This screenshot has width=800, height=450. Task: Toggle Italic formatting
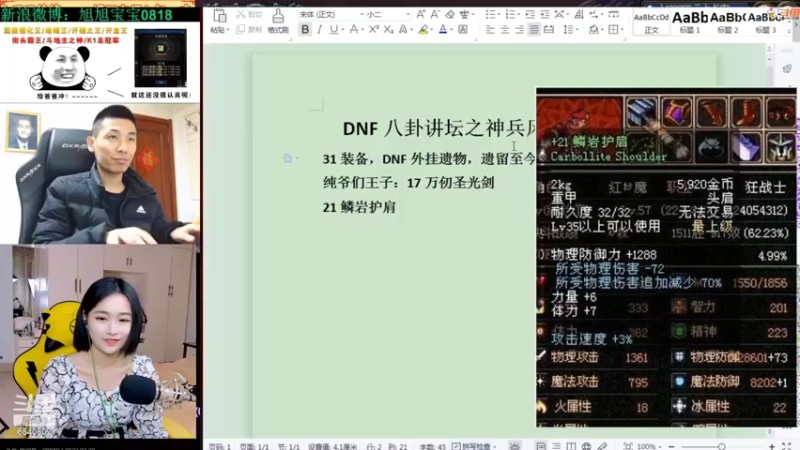(x=319, y=30)
